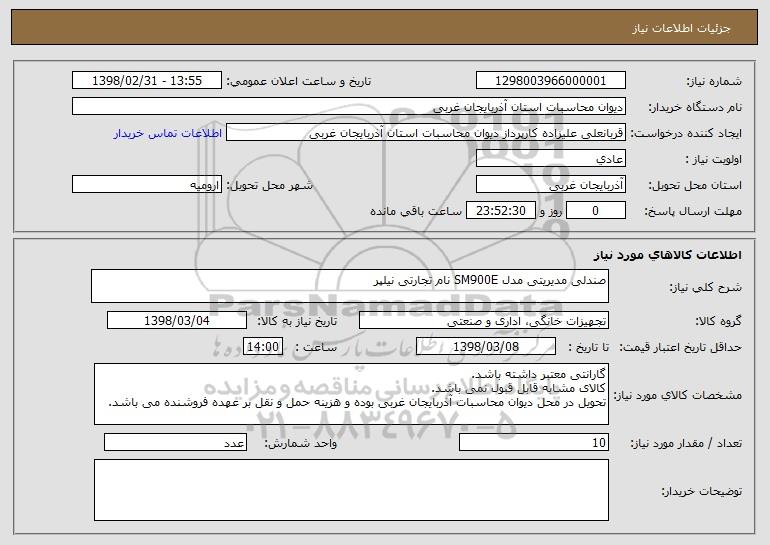Click the buyer organization name field
The height and width of the screenshot is (545, 770).
pyautogui.click(x=349, y=106)
